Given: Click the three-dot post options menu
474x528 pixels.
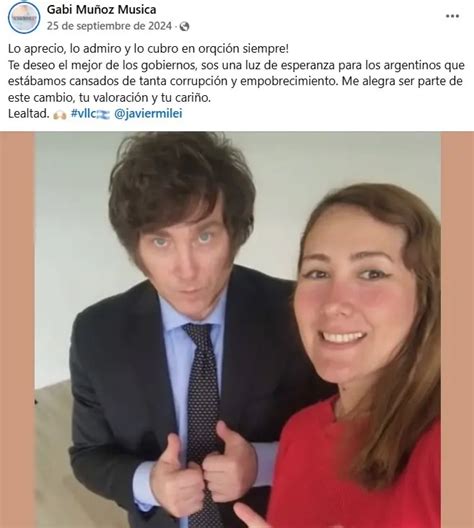Looking at the screenshot, I should coord(452,16).
